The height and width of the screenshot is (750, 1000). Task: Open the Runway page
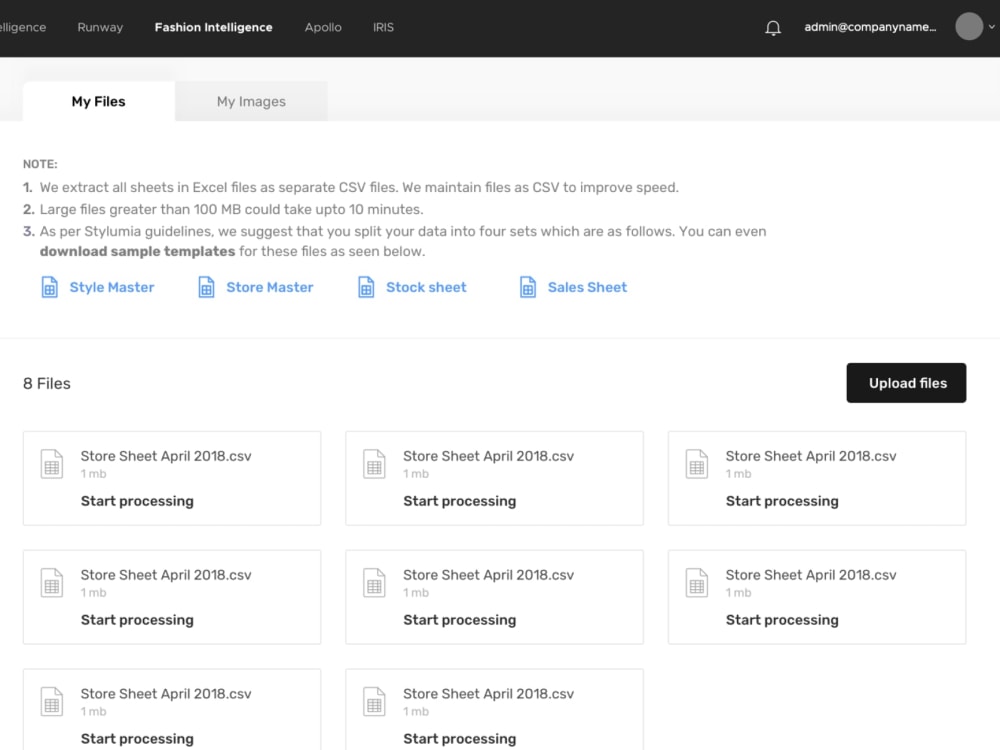point(99,27)
